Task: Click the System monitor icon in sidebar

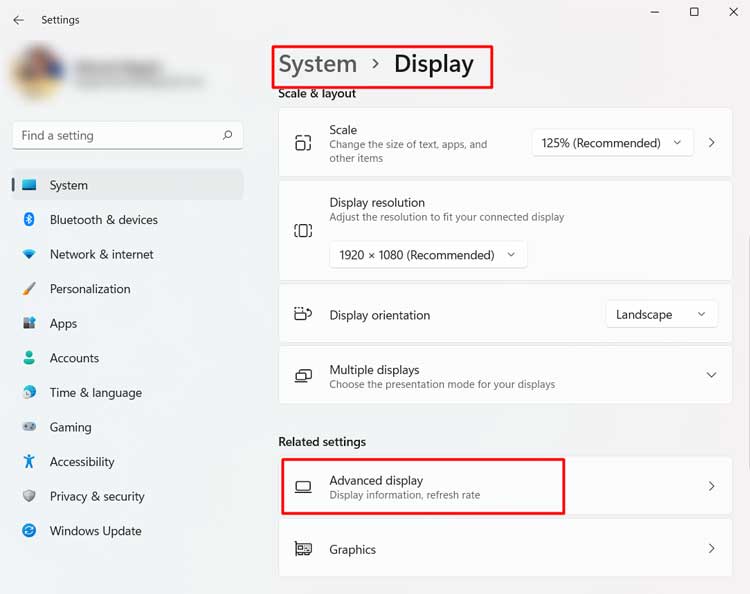Action: [x=29, y=185]
